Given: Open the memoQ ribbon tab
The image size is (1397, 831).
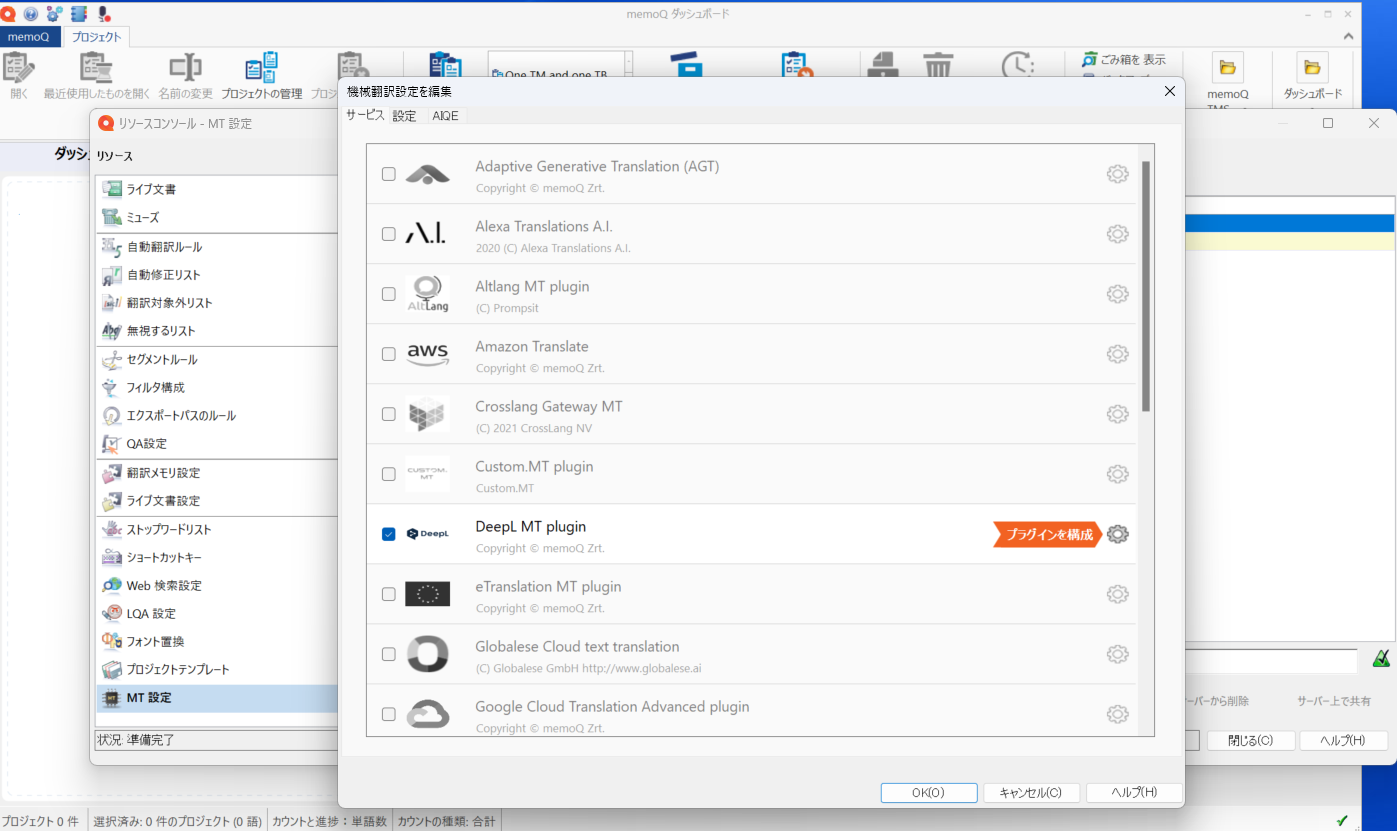Looking at the screenshot, I should point(28,37).
